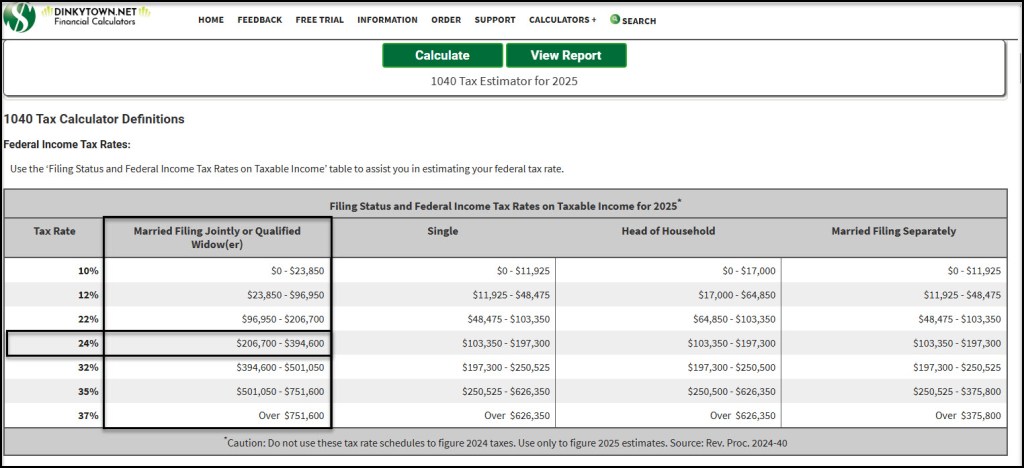
Task: Go to Free Trial page
Action: [x=319, y=20]
